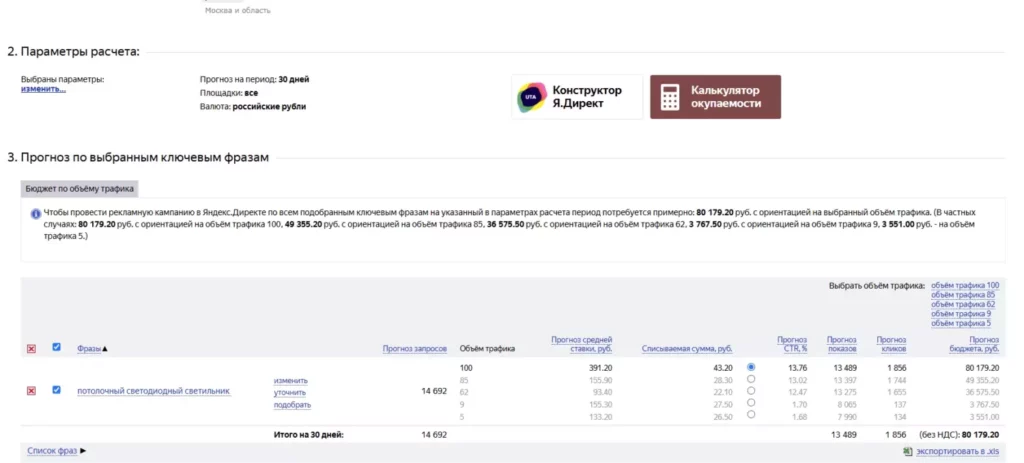Viewport: 1024px width, 463px height.
Task: Sort by Прогноз средней ставки column
Action: coord(581,344)
